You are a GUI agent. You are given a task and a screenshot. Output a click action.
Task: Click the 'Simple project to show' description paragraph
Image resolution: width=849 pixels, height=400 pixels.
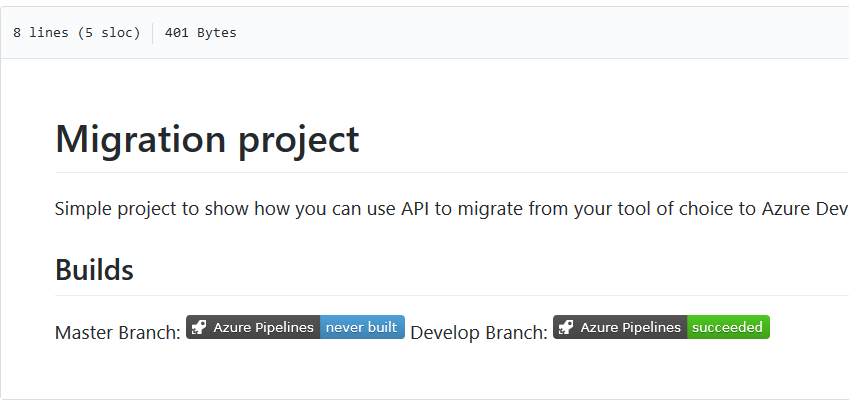click(452, 209)
